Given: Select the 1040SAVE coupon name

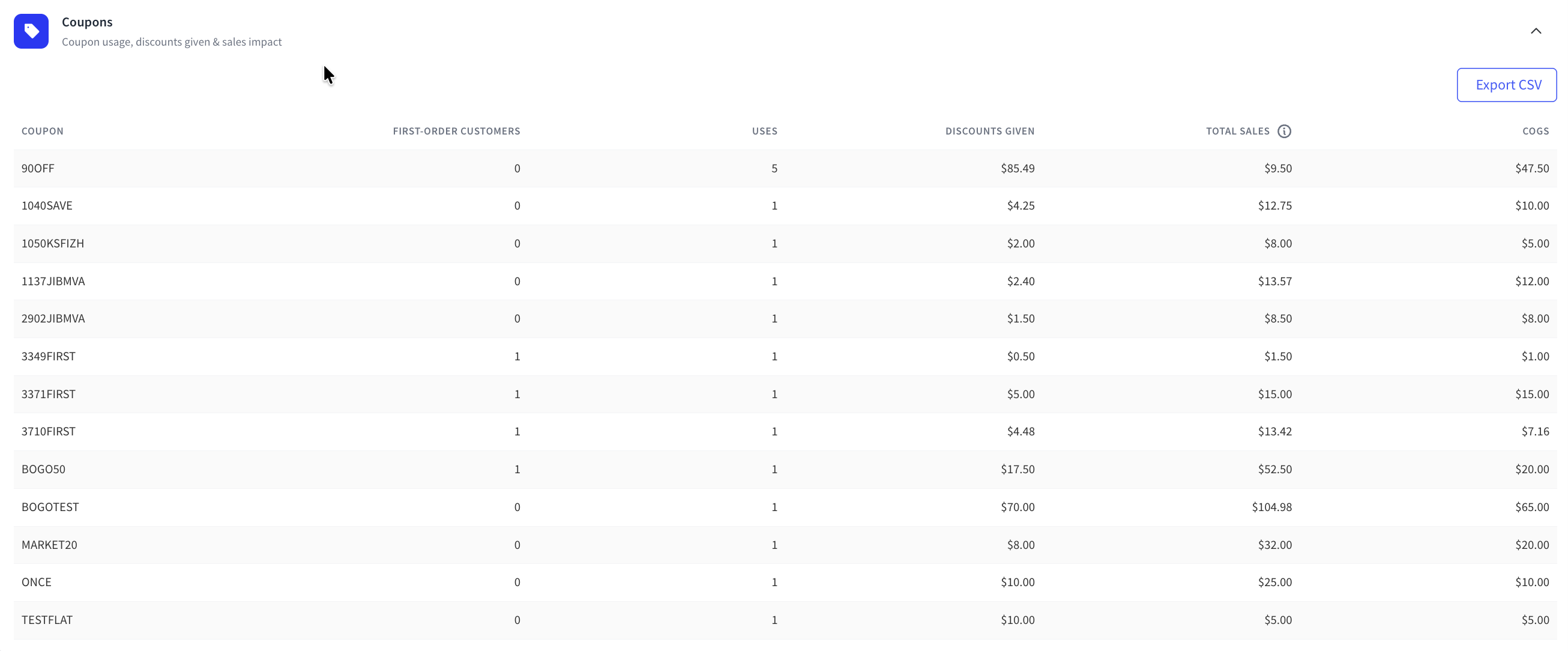Looking at the screenshot, I should click(x=47, y=206).
